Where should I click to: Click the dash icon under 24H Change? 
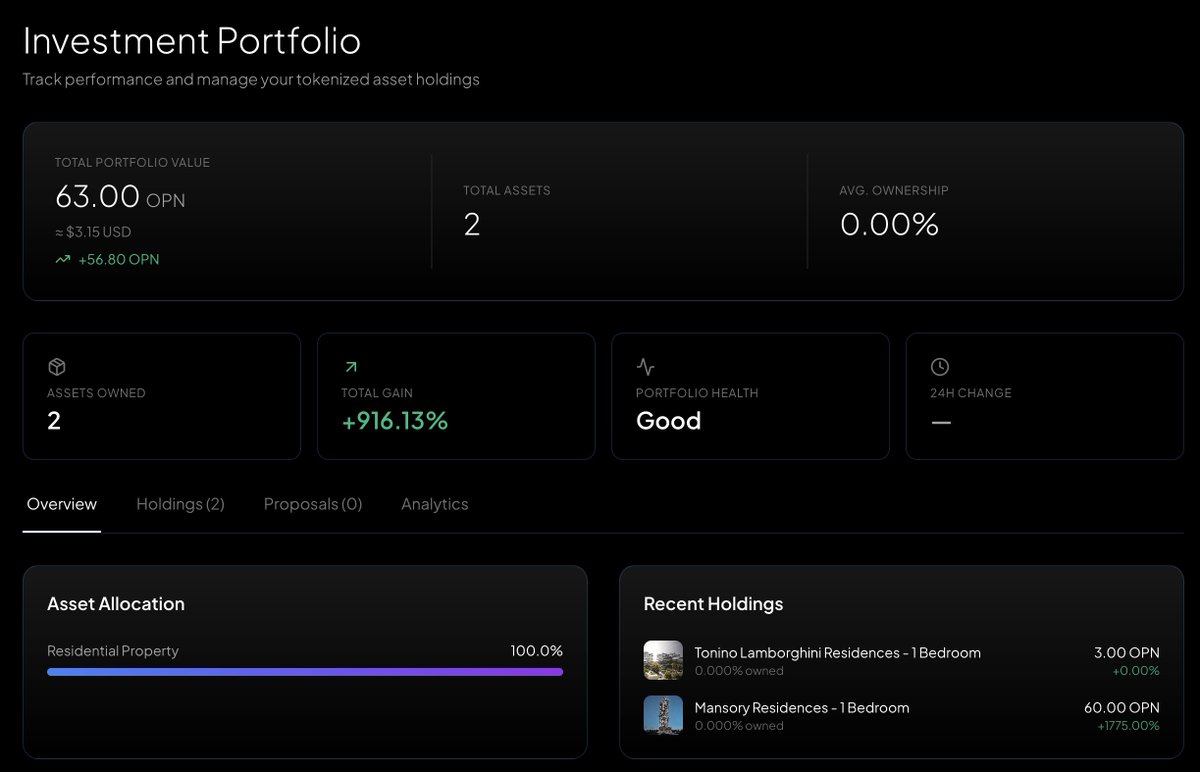[x=941, y=422]
